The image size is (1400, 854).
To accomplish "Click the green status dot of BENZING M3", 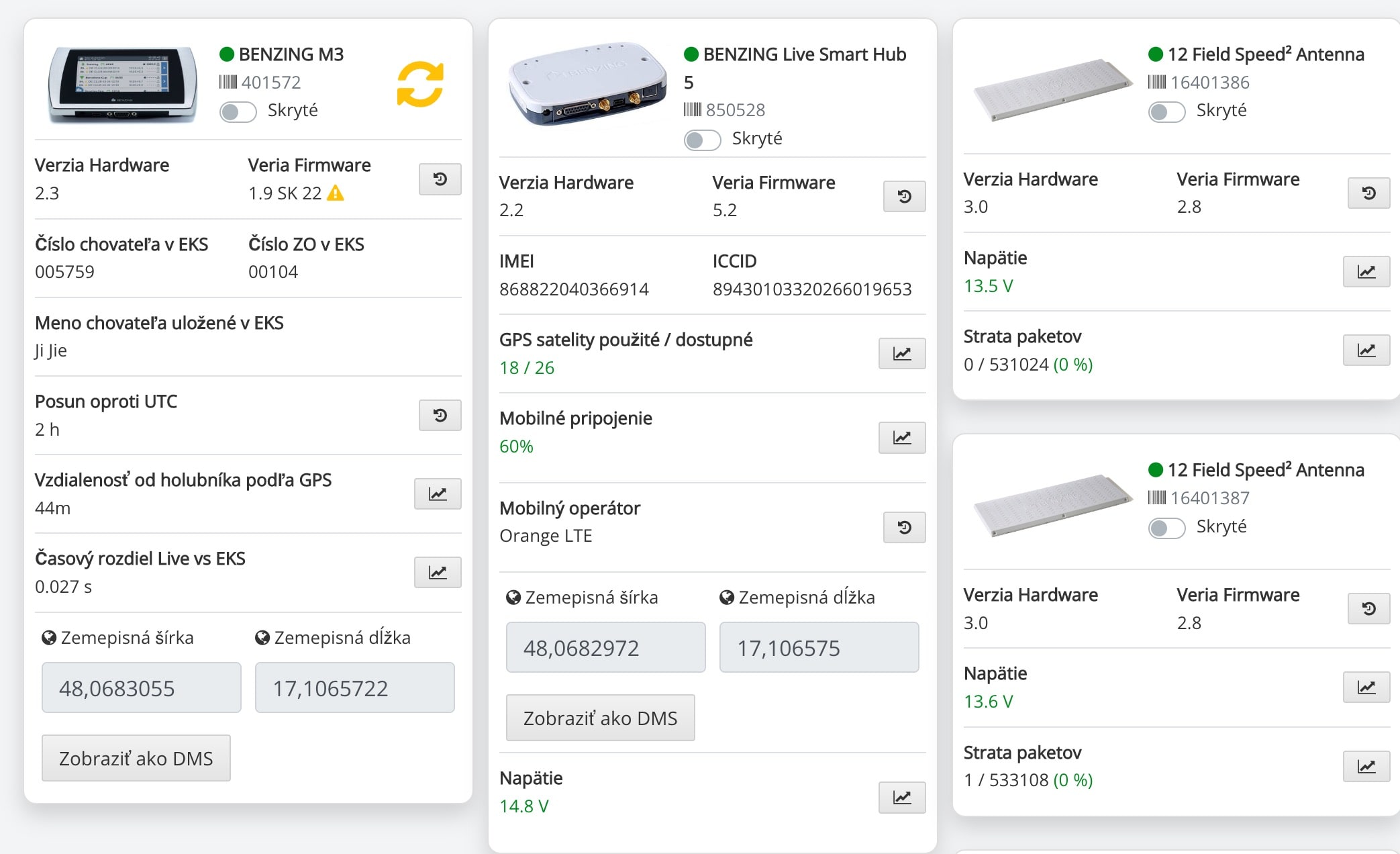I will point(227,54).
